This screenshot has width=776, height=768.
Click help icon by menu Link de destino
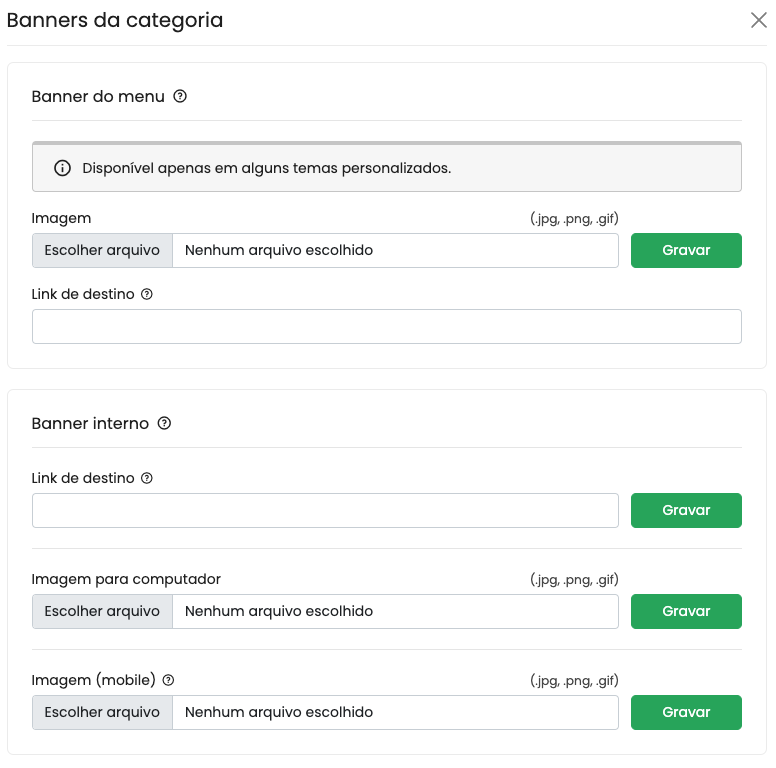[147, 295]
